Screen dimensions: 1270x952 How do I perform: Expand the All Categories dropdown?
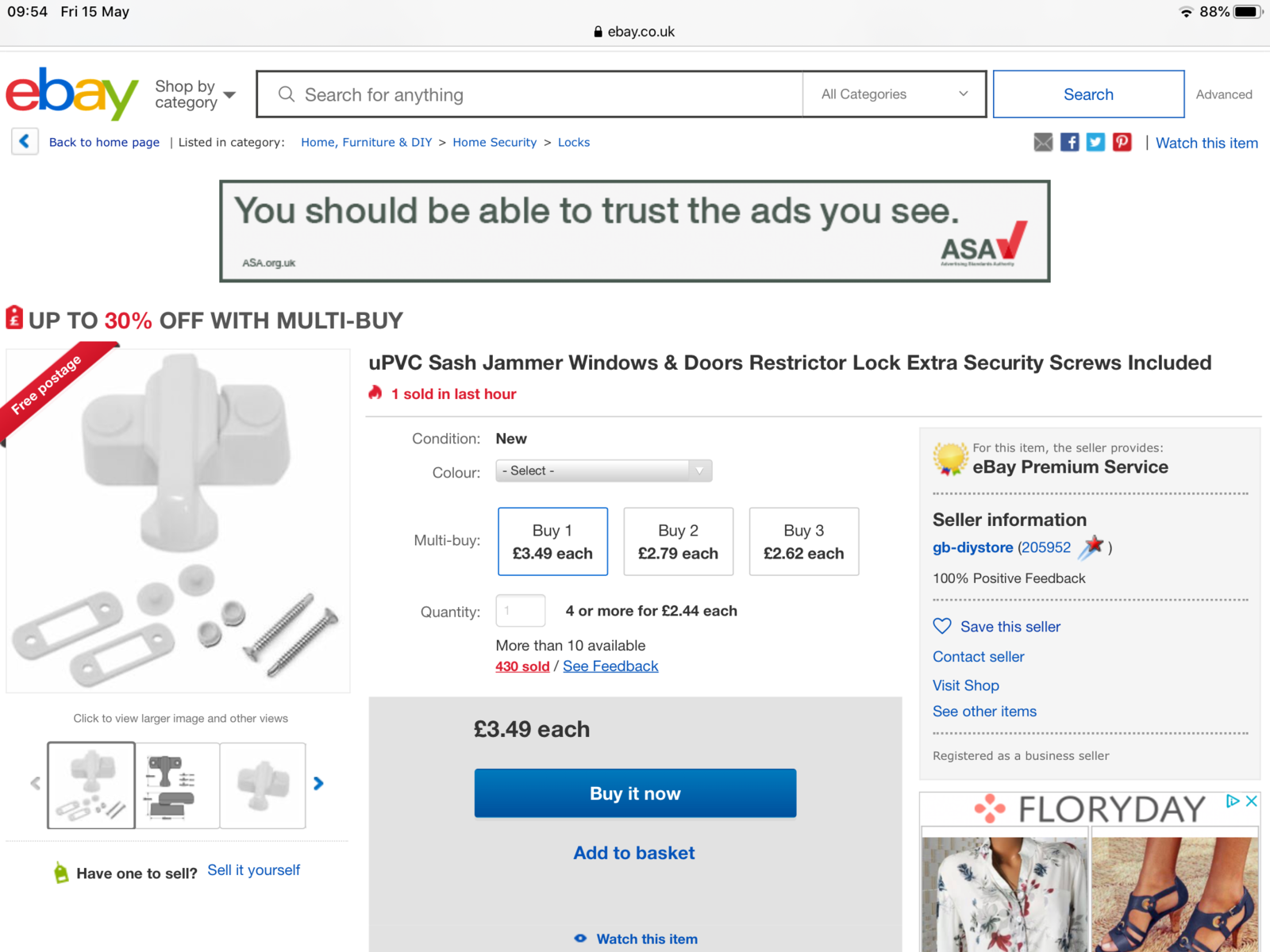pyautogui.click(x=895, y=94)
